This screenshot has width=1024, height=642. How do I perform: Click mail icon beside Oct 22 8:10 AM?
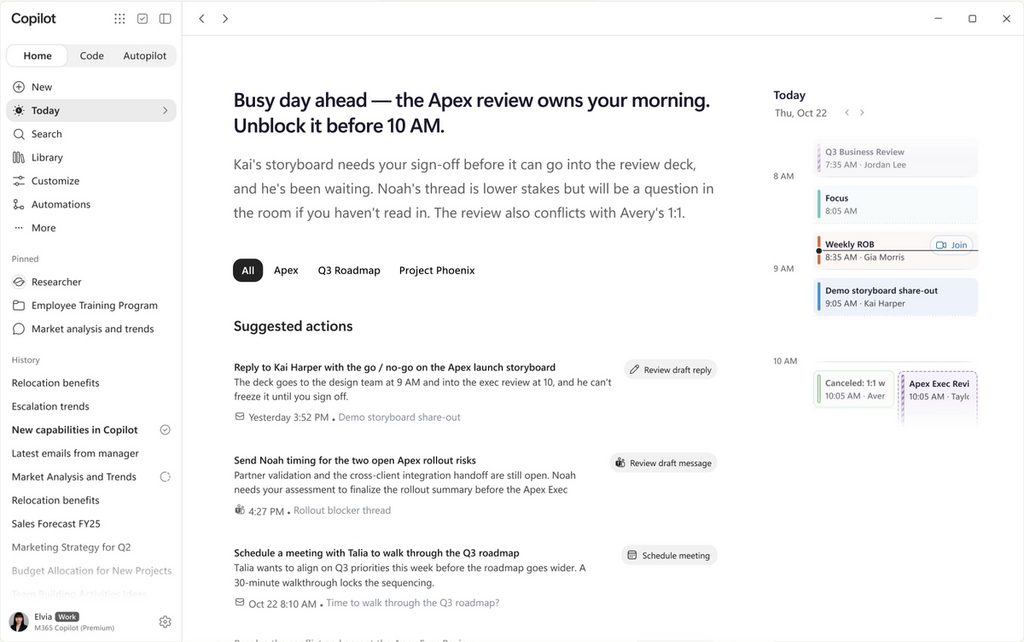240,603
